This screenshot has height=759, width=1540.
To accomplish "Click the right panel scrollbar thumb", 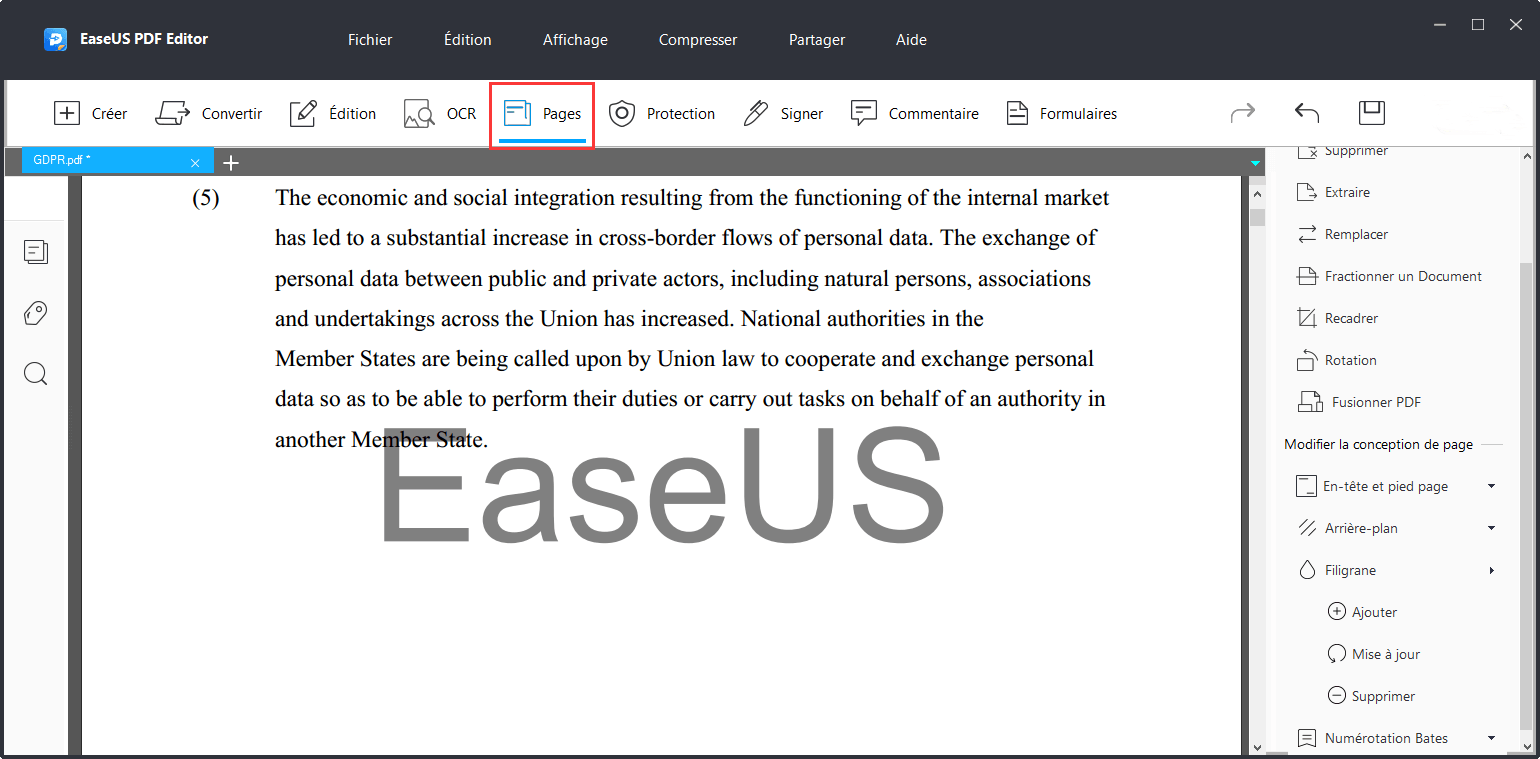I will coord(1526,495).
